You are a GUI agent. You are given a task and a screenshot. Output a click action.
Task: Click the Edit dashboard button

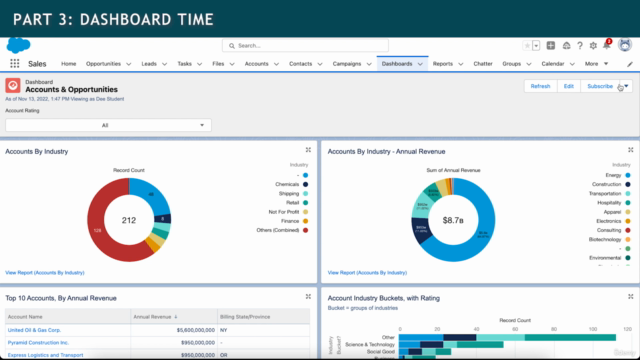569,86
